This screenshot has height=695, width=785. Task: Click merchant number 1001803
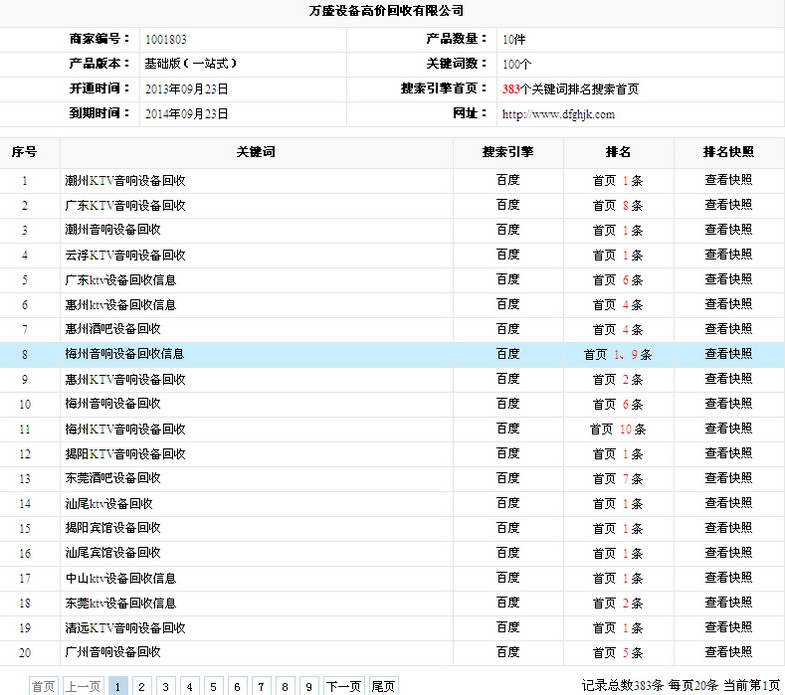(x=166, y=40)
